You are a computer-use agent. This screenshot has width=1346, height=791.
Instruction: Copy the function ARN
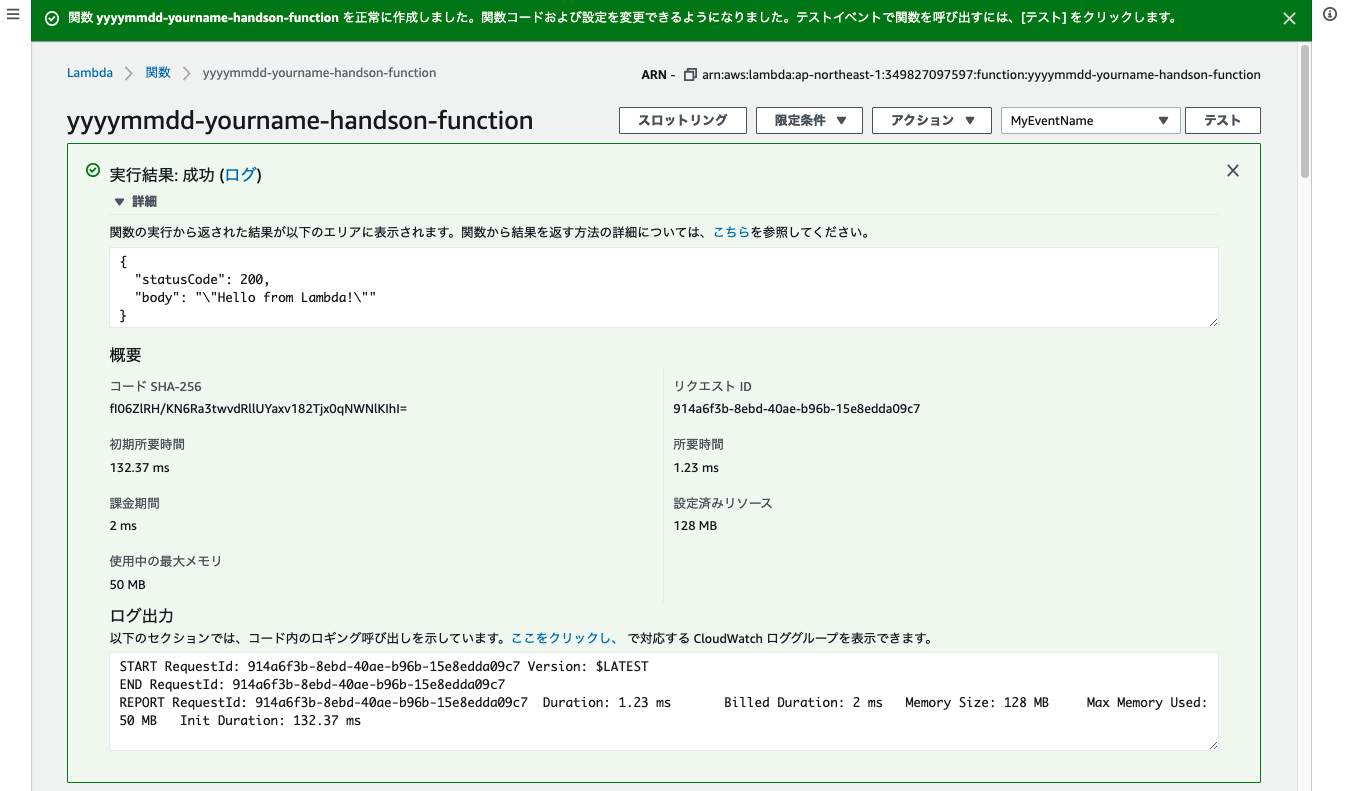coord(690,74)
